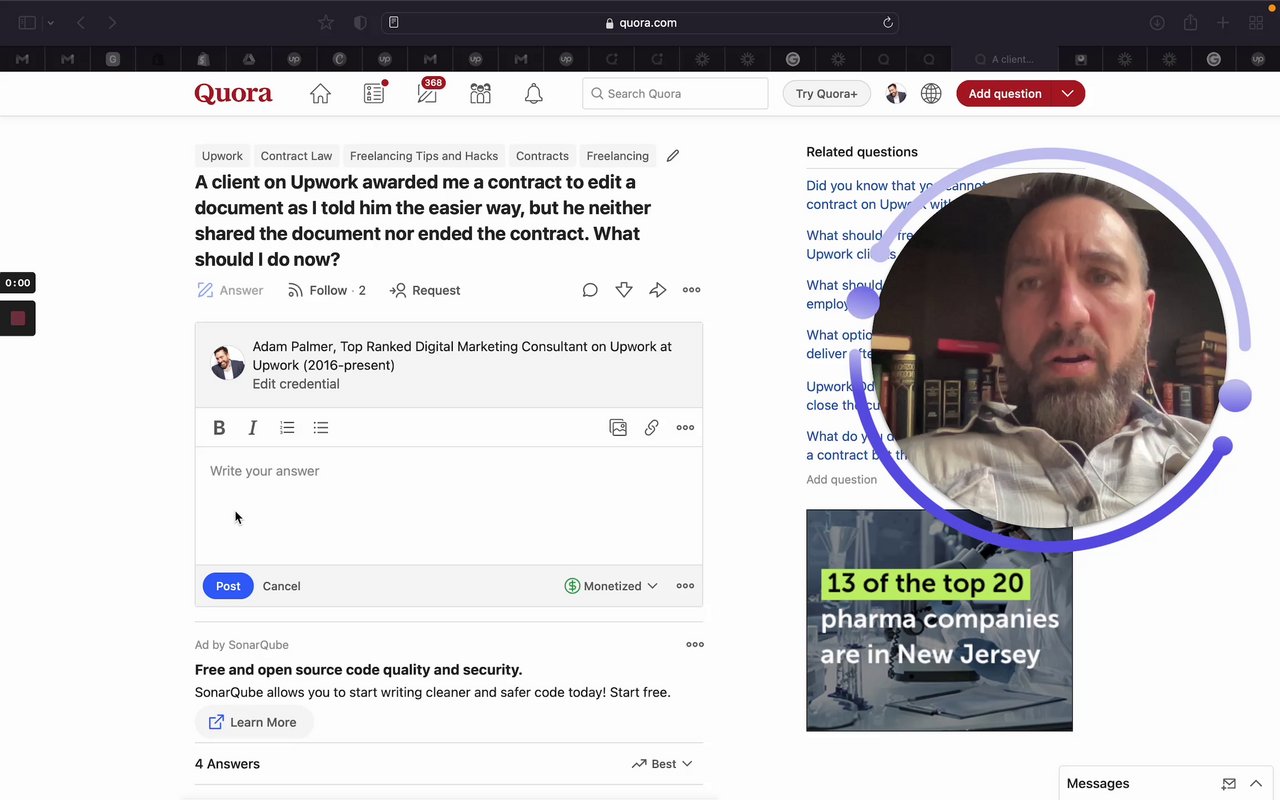This screenshot has width=1280, height=800.
Task: Insert a numbered list in answer
Action: click(287, 428)
